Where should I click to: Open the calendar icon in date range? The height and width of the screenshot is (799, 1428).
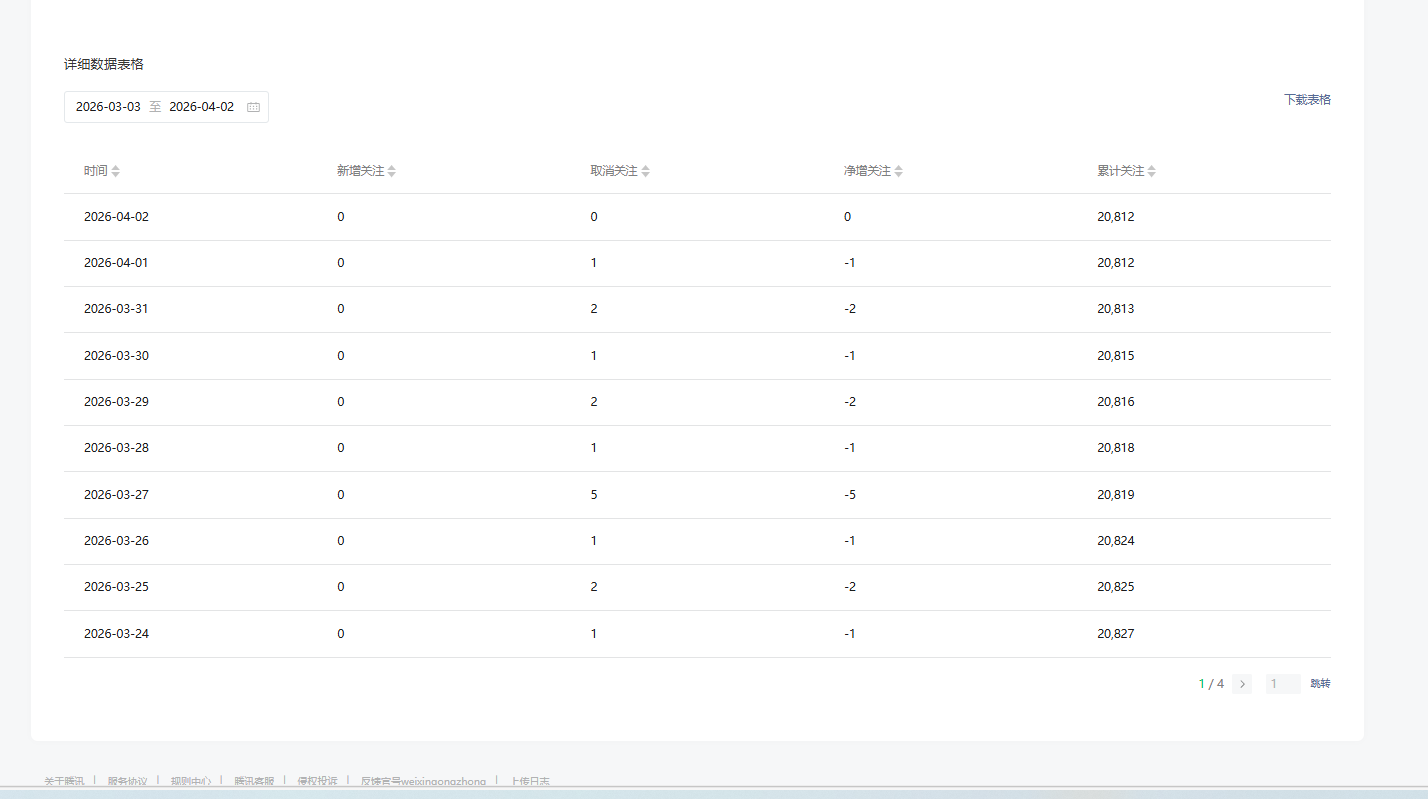pos(253,107)
